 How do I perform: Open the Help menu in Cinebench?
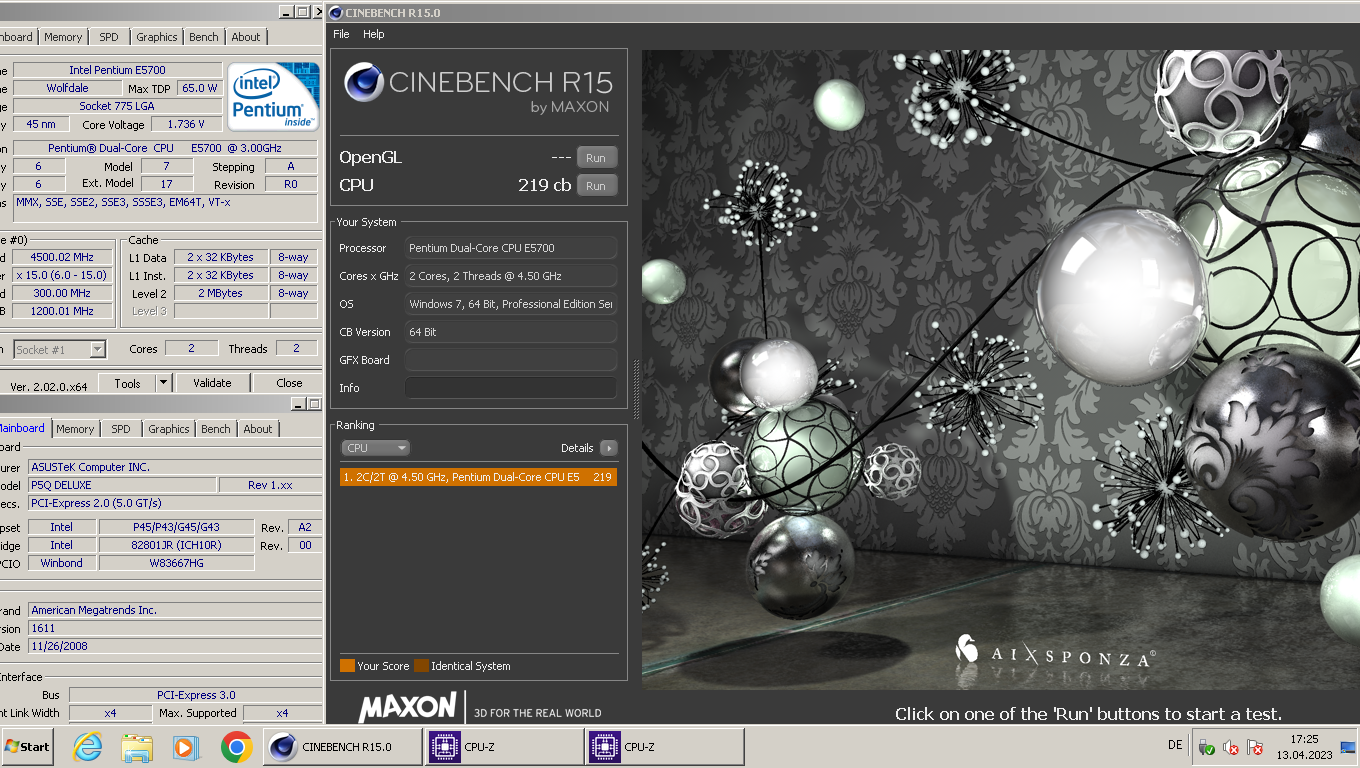coord(373,34)
